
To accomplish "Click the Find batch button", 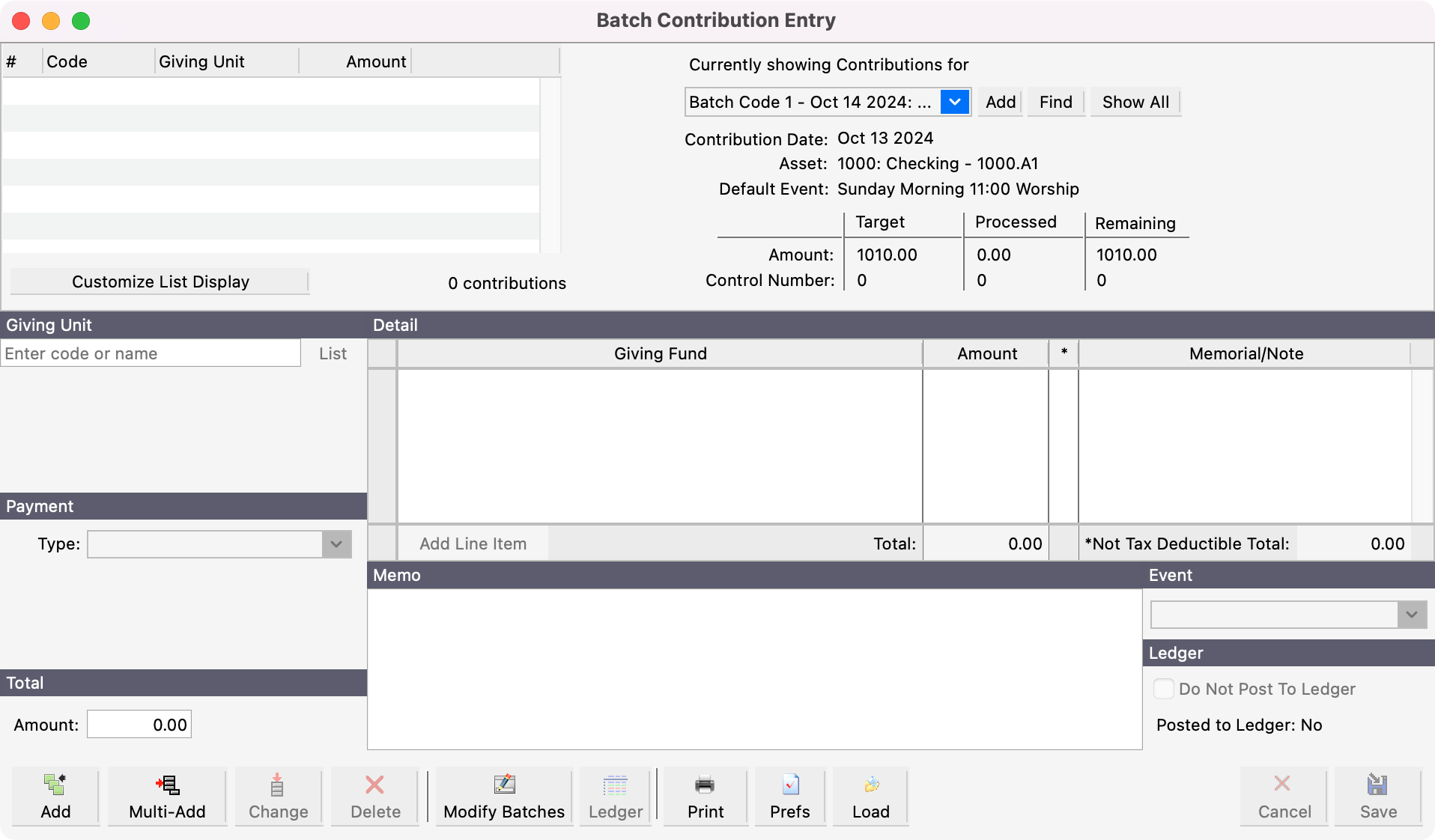I will tap(1055, 102).
